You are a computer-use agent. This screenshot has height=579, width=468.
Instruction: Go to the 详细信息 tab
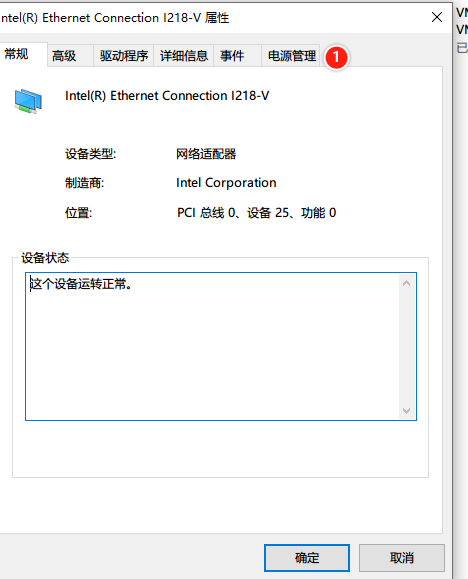tap(184, 56)
